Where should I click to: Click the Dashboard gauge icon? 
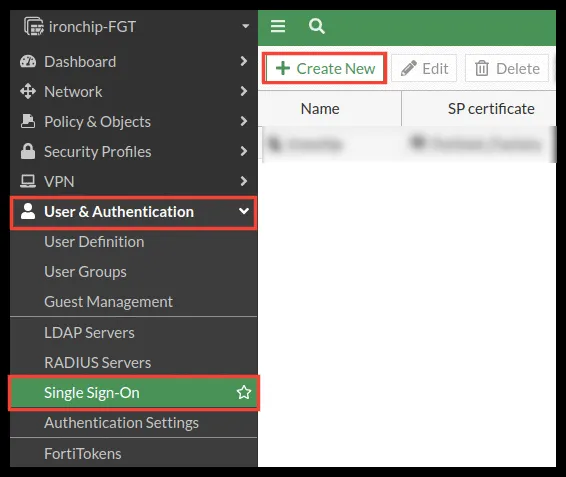28,62
